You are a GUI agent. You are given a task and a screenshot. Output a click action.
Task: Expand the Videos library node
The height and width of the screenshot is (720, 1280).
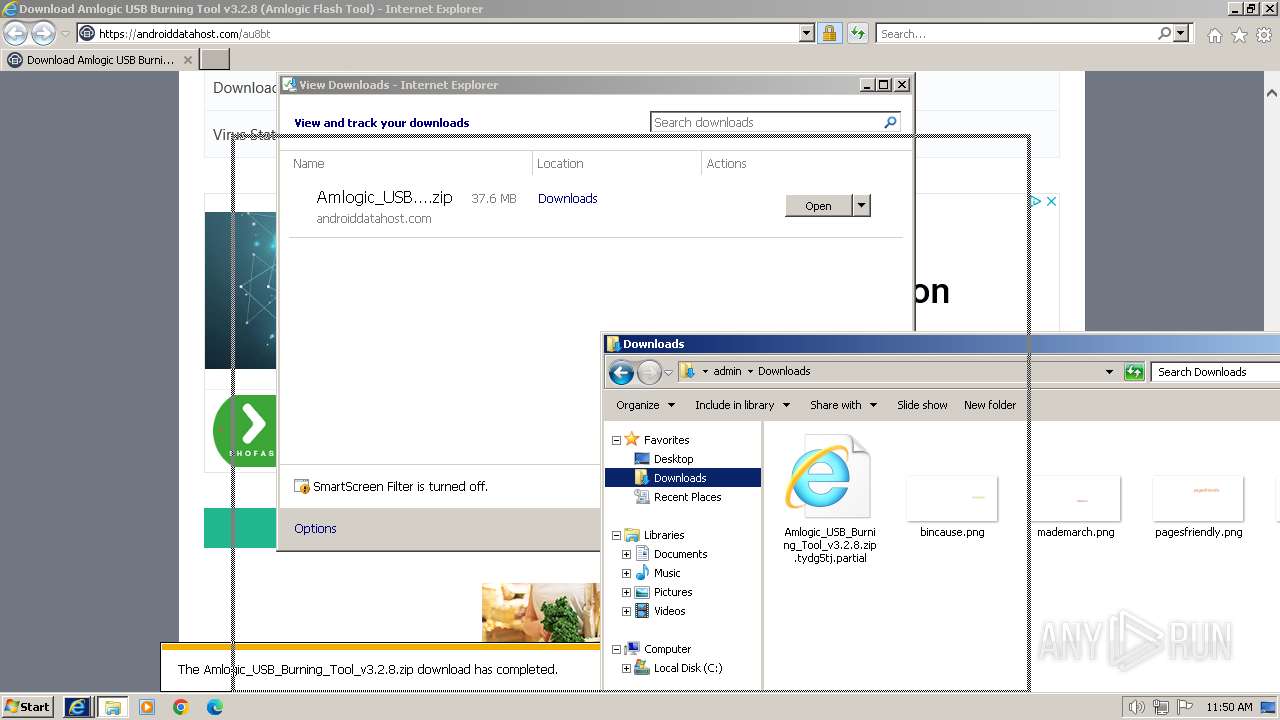626,611
